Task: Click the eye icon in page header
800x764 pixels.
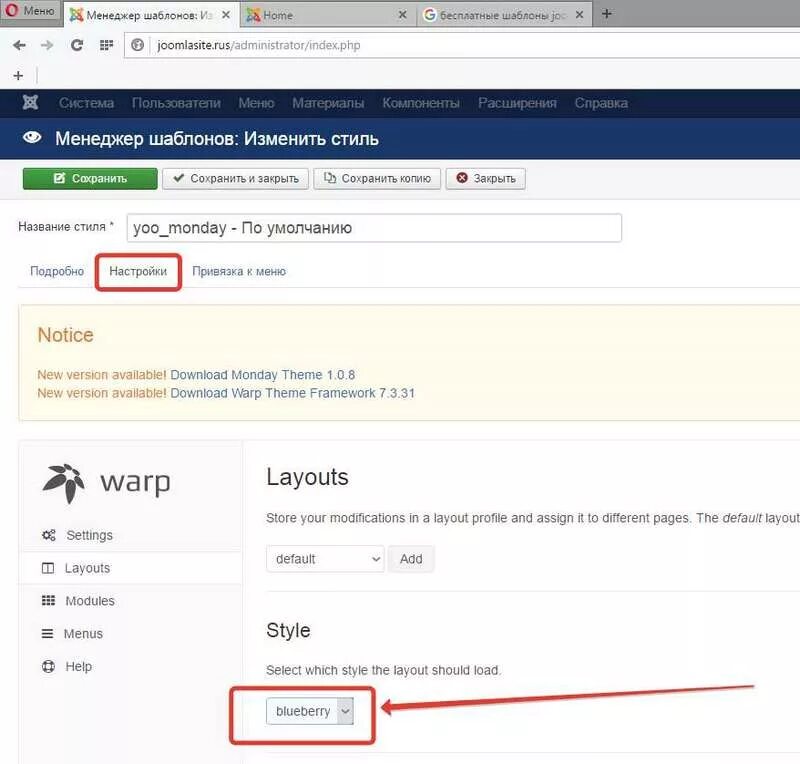Action: tap(32, 137)
